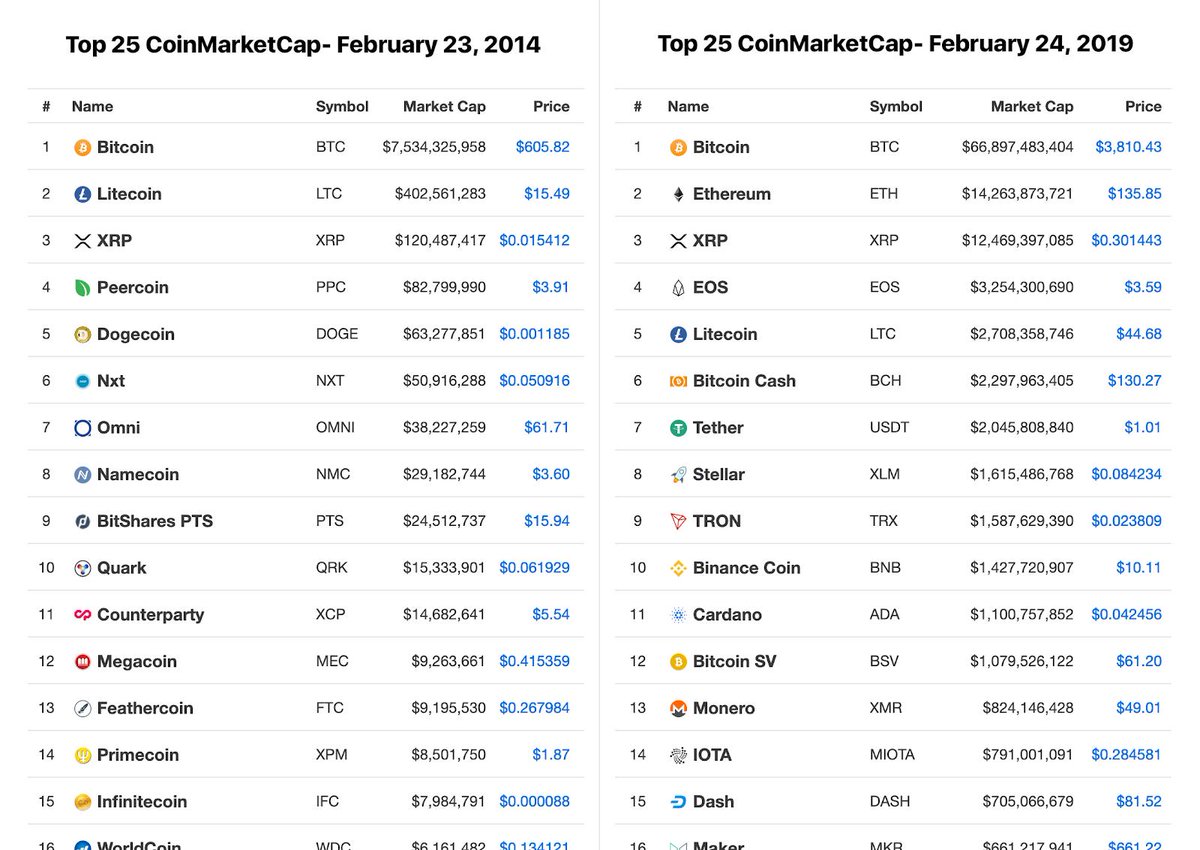Click the February 24, 2019 table title

(895, 44)
